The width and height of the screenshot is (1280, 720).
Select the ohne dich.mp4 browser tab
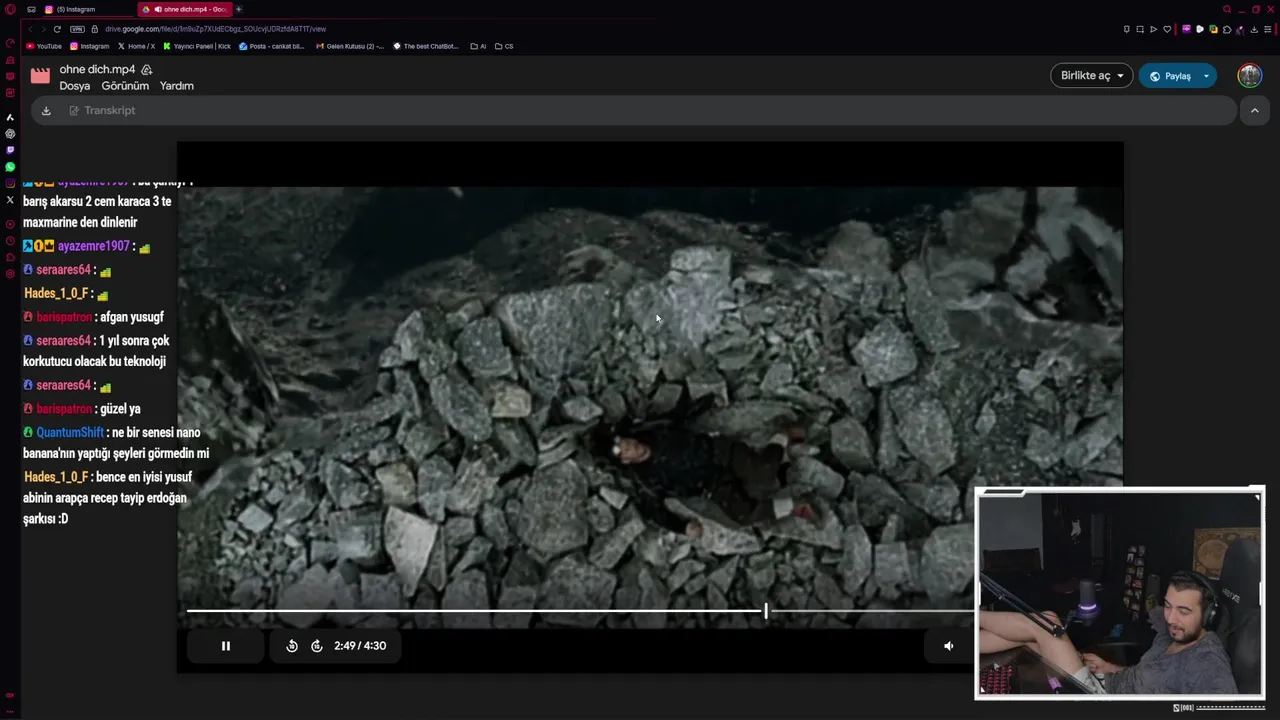(x=187, y=9)
